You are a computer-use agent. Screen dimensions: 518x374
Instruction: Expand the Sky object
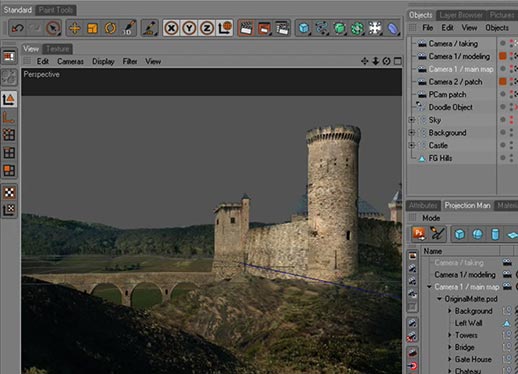pos(412,120)
